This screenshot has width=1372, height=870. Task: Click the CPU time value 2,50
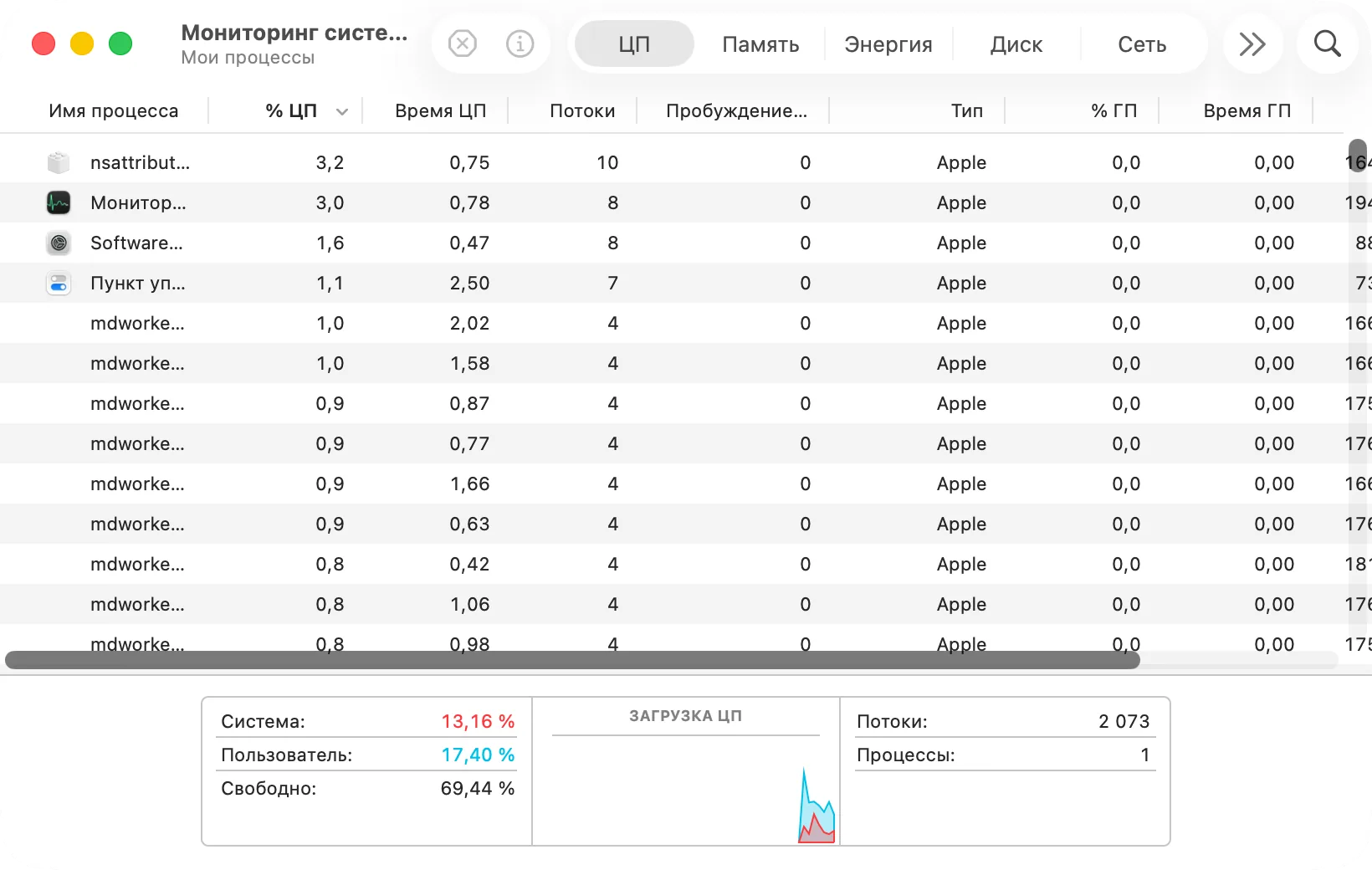469,283
